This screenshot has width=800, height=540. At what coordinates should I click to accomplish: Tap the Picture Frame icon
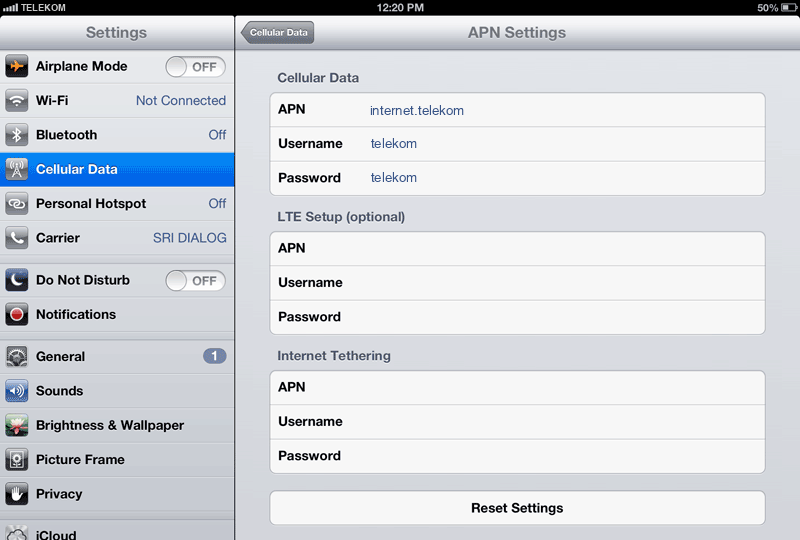coord(16,459)
